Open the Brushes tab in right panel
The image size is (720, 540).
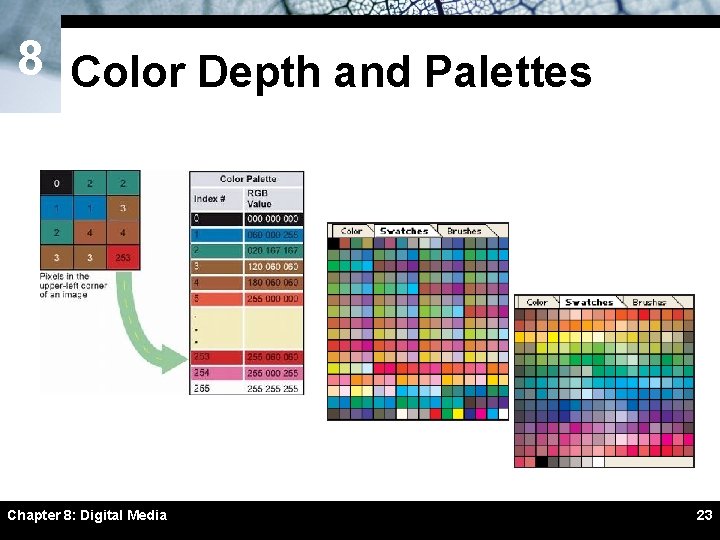pos(649,302)
